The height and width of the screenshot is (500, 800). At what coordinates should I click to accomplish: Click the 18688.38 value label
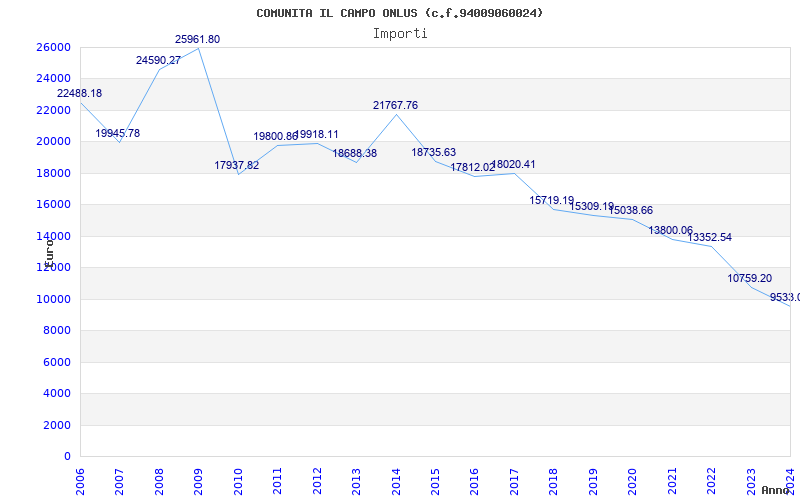click(355, 153)
